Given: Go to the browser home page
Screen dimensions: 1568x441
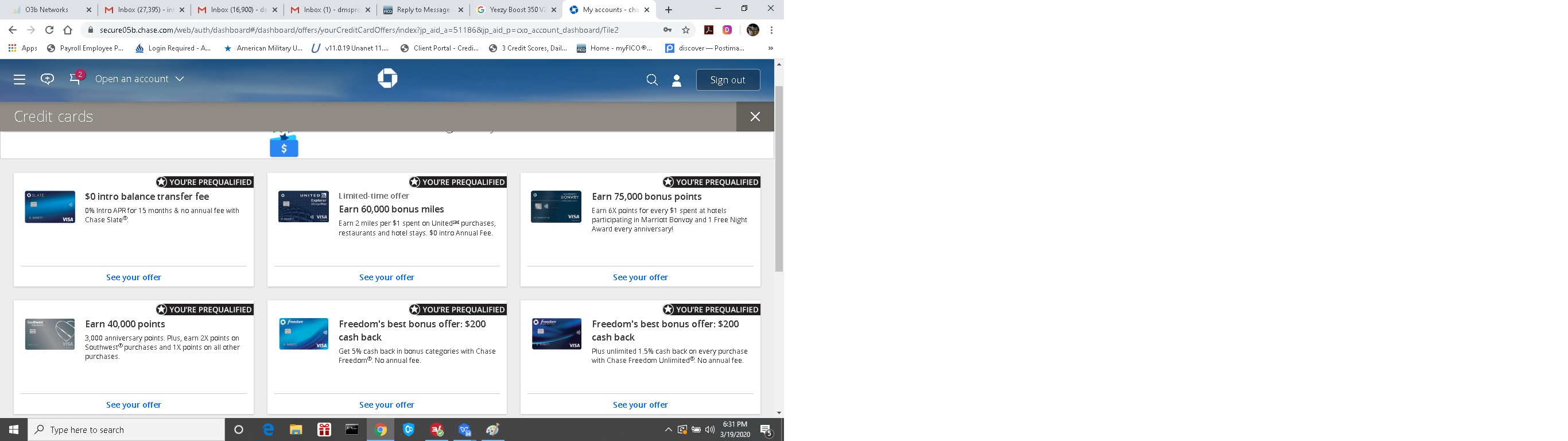Looking at the screenshot, I should (68, 30).
